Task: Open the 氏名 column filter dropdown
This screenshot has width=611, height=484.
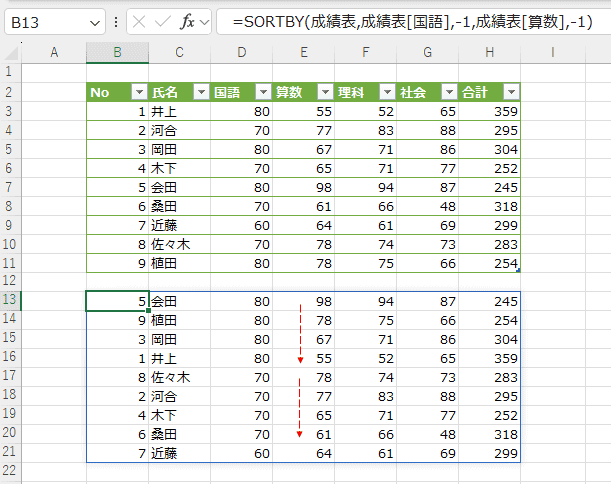Action: [200, 92]
